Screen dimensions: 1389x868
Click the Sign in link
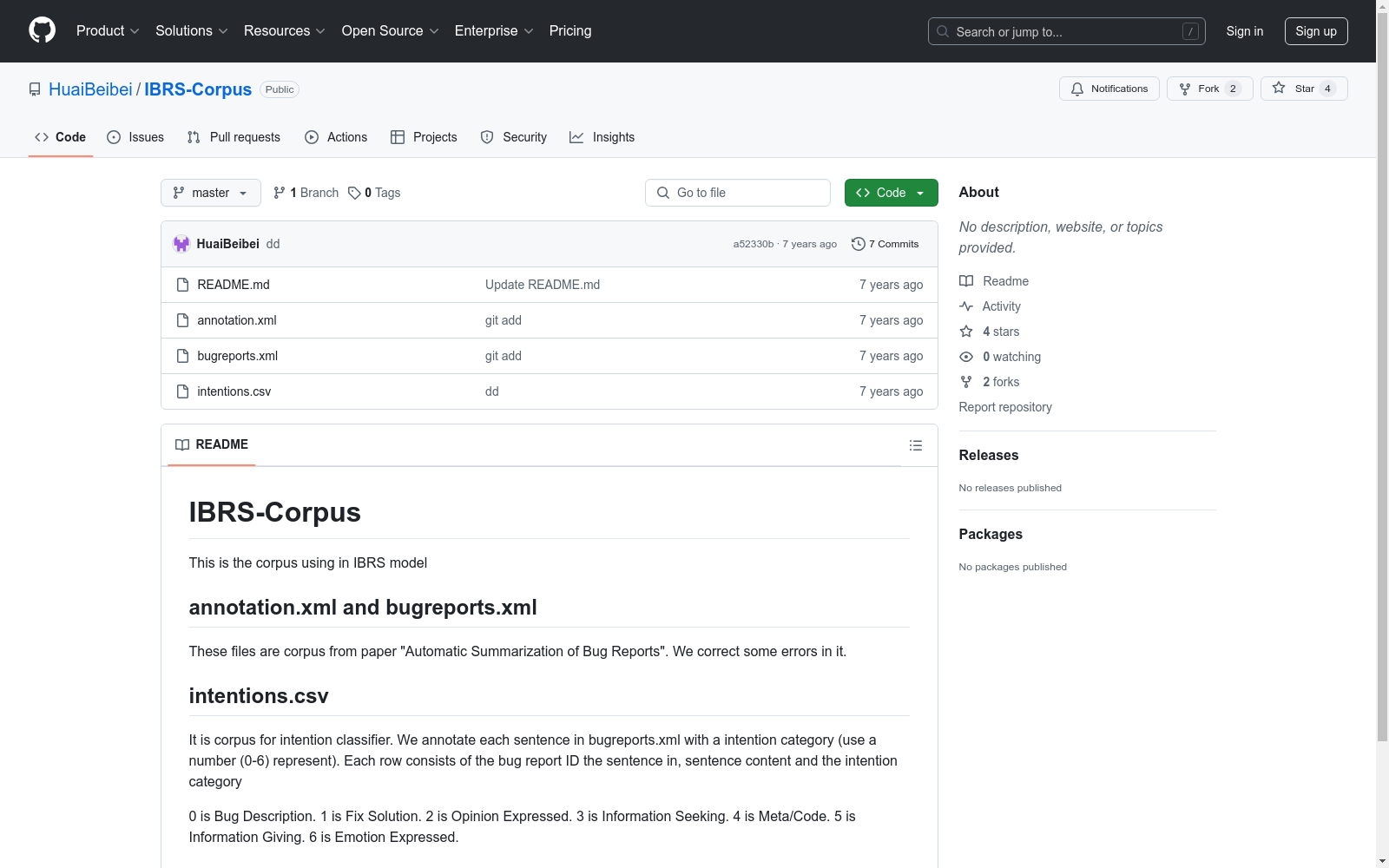tap(1245, 31)
